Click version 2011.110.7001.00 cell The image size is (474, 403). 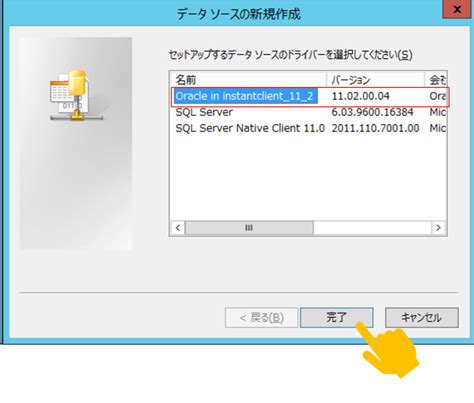pyautogui.click(x=375, y=128)
